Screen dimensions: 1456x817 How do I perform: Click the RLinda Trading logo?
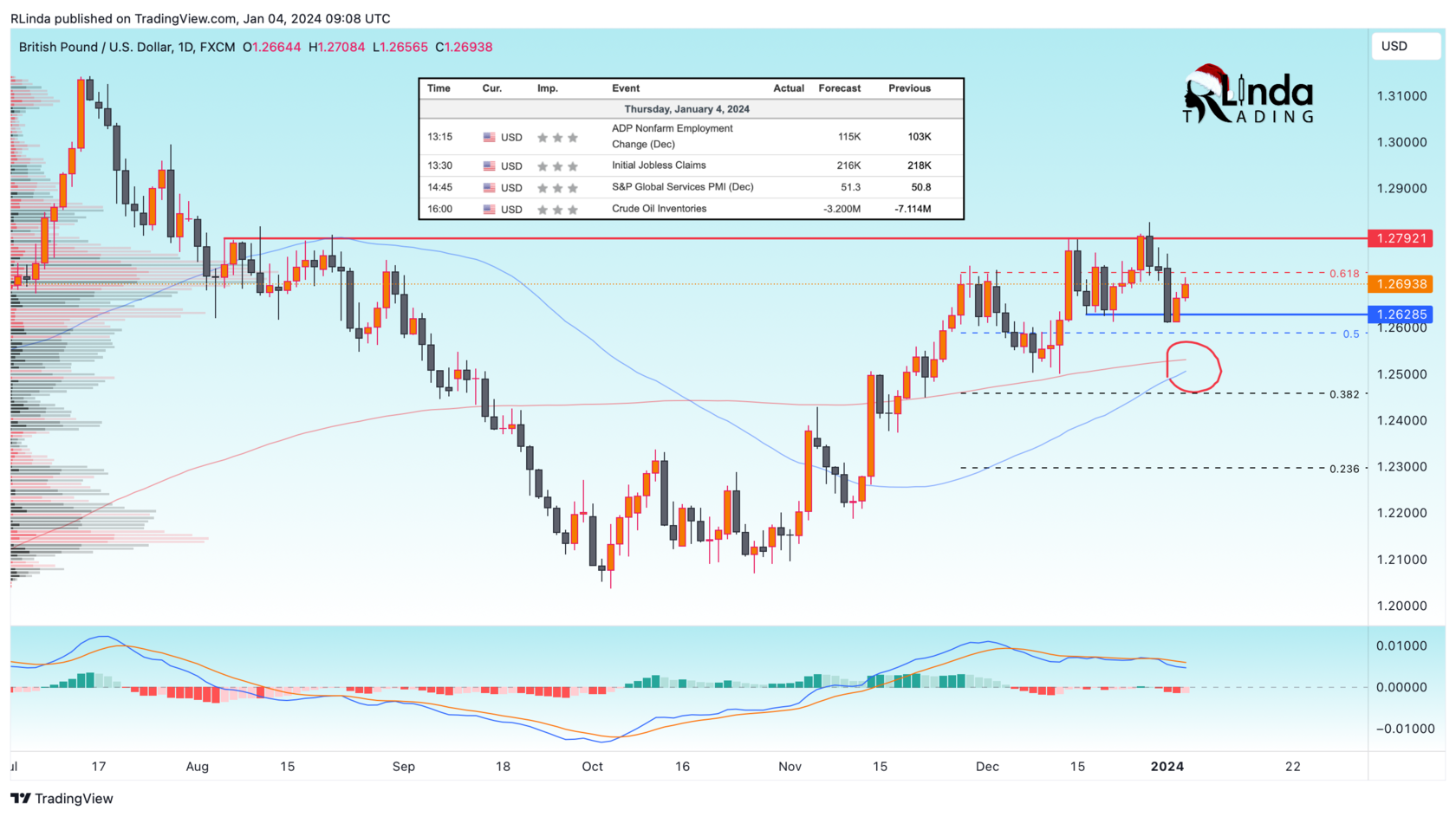coord(1249,94)
